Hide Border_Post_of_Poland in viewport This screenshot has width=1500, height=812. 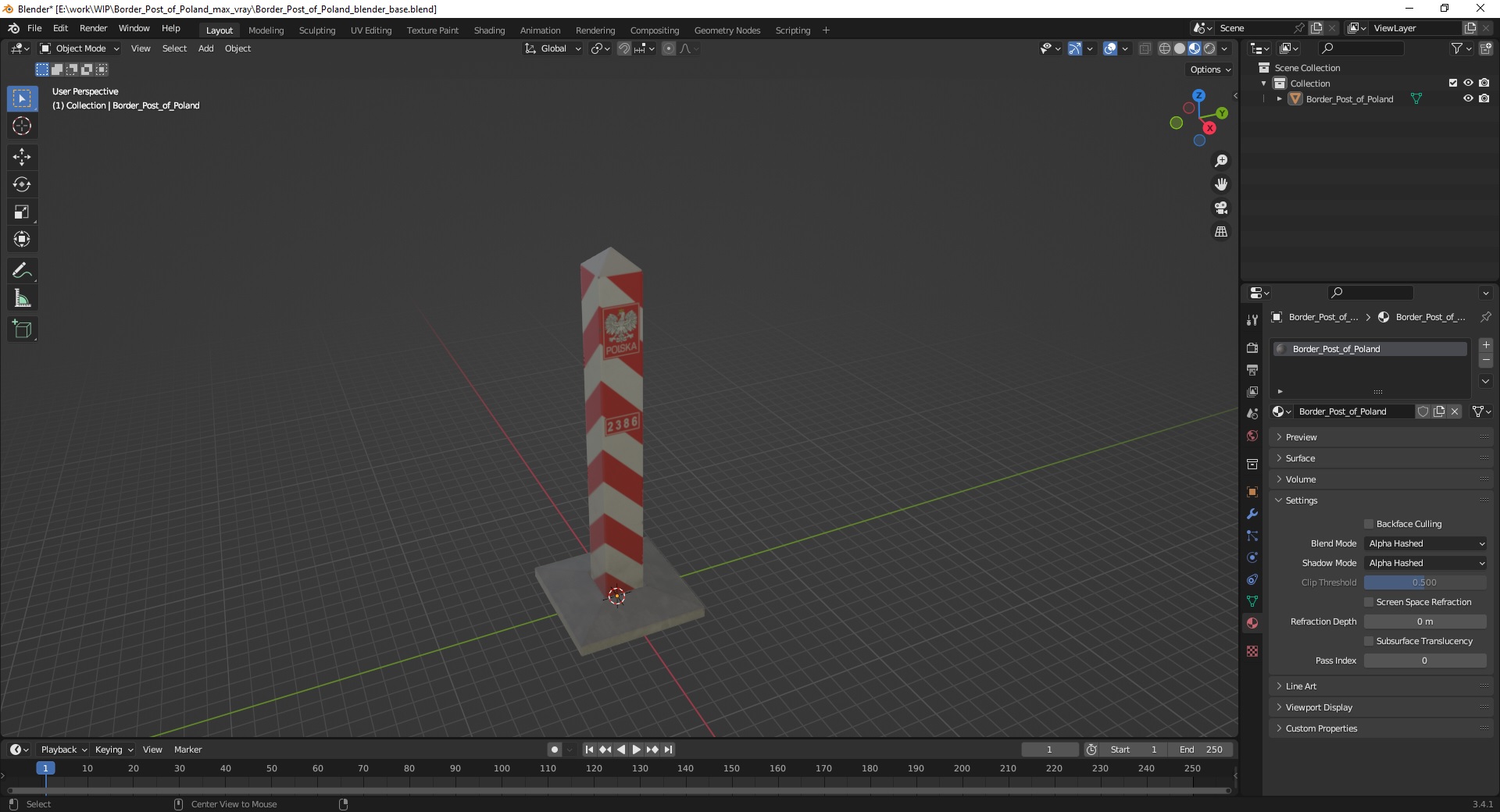point(1468,98)
